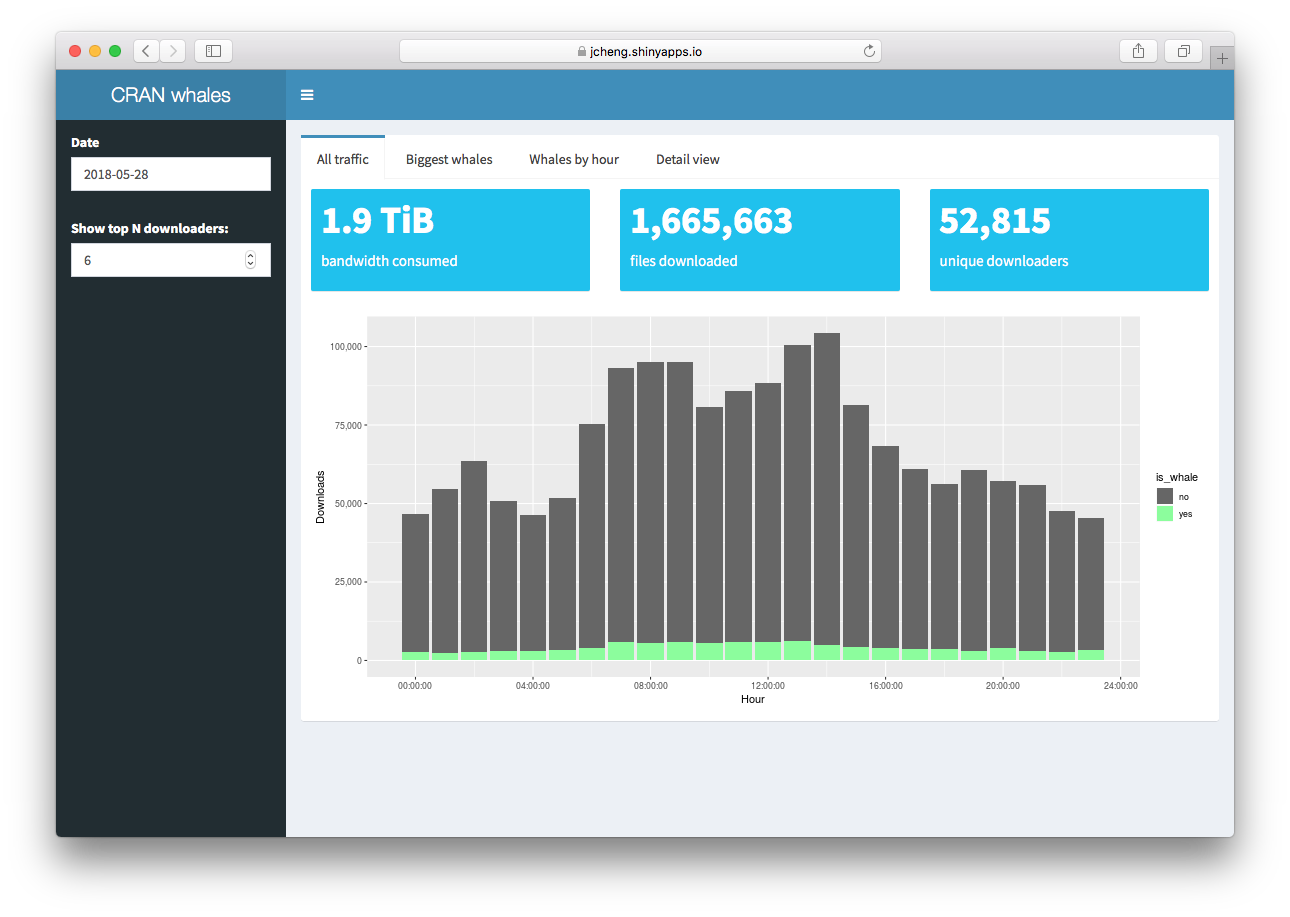The width and height of the screenshot is (1290, 917).
Task: Click the increment arrow on downloaders stepper
Action: pos(250,254)
